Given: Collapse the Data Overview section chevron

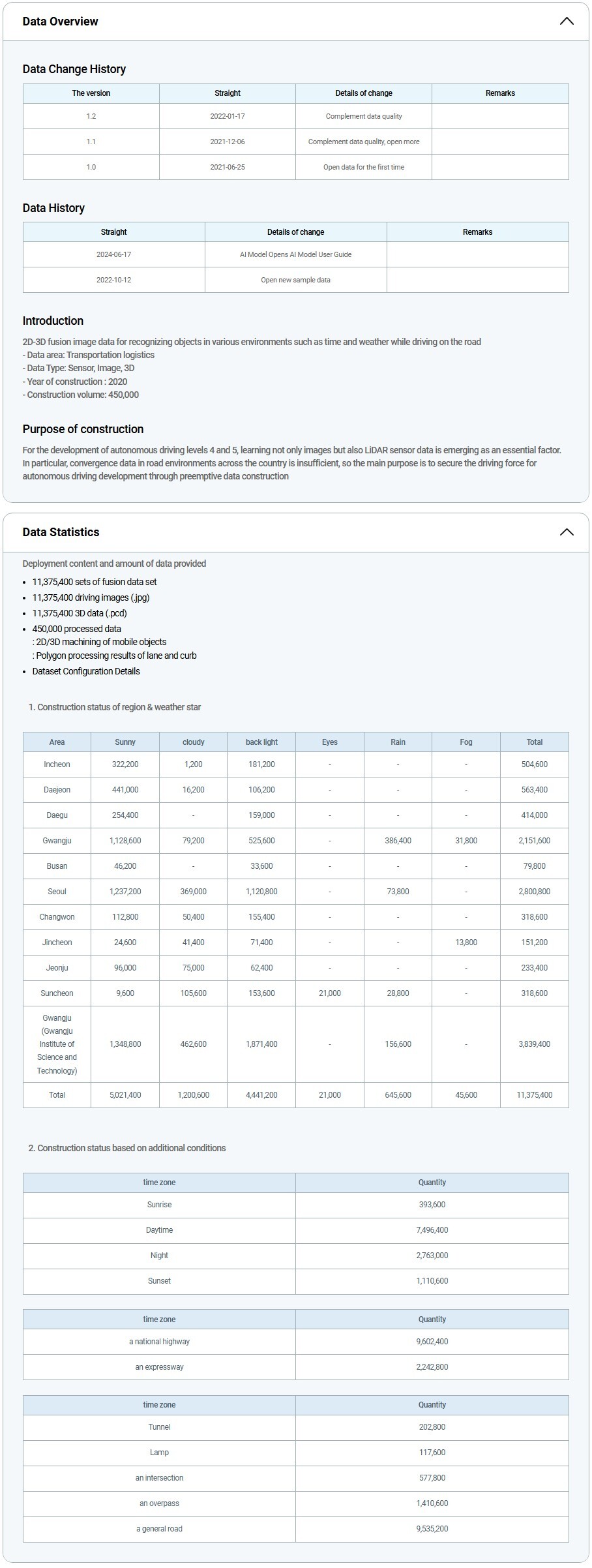Looking at the screenshot, I should pyautogui.click(x=566, y=22).
